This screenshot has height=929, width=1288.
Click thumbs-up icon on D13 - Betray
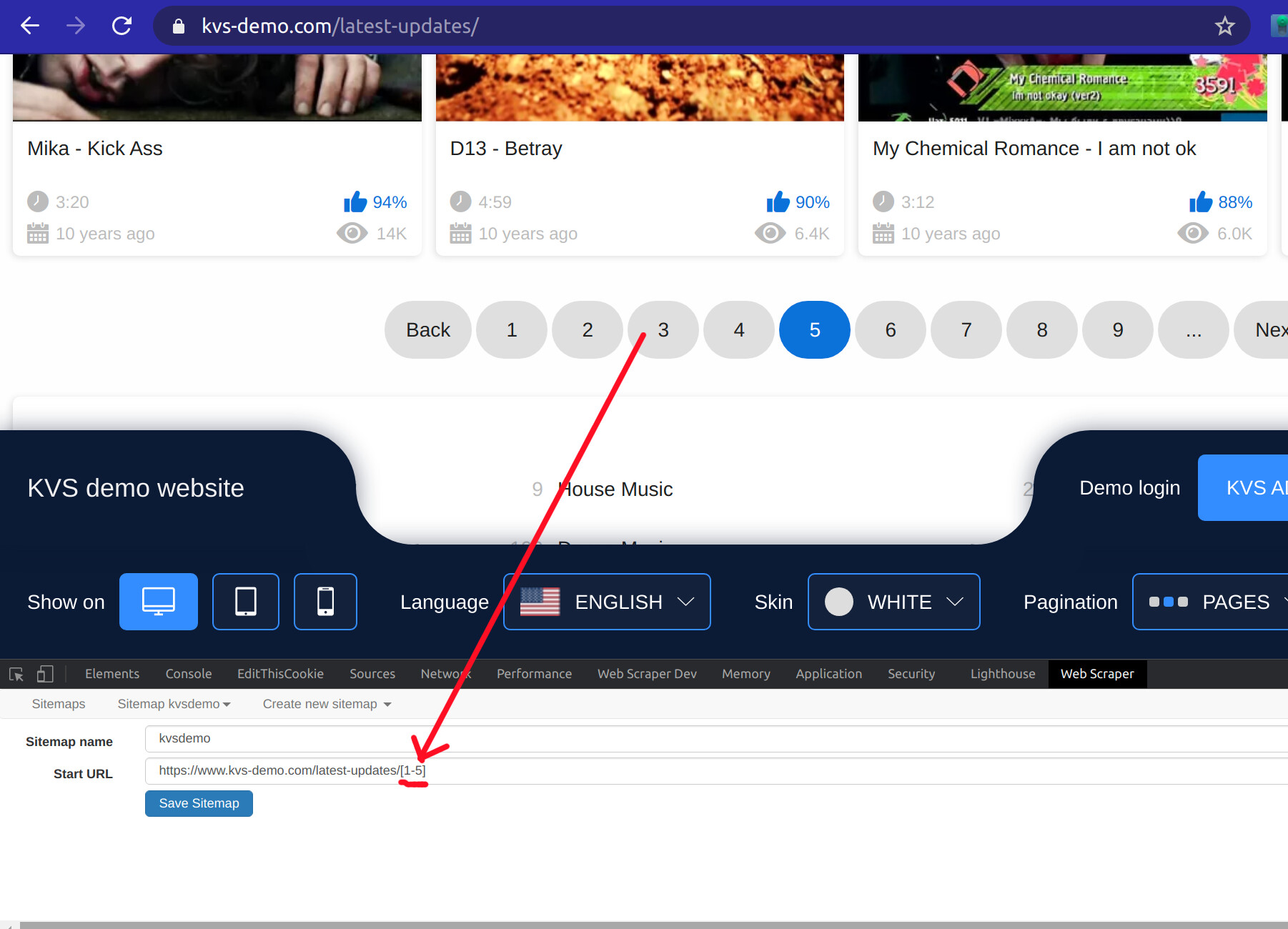tap(778, 202)
